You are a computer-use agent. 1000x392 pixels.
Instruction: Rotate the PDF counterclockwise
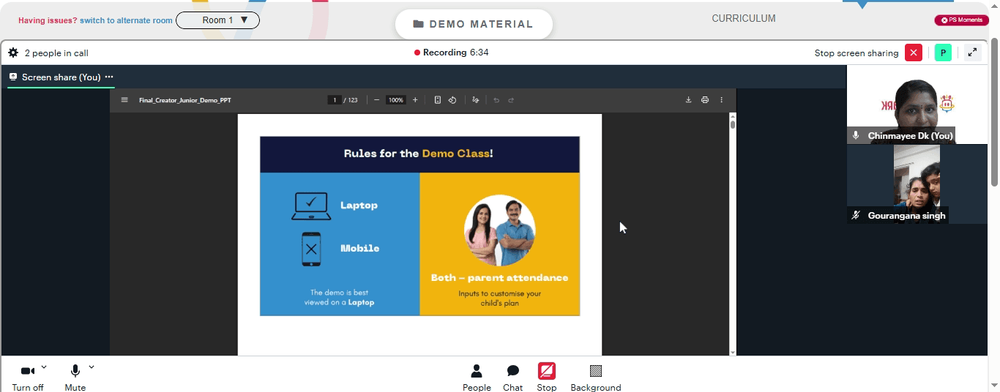[452, 100]
